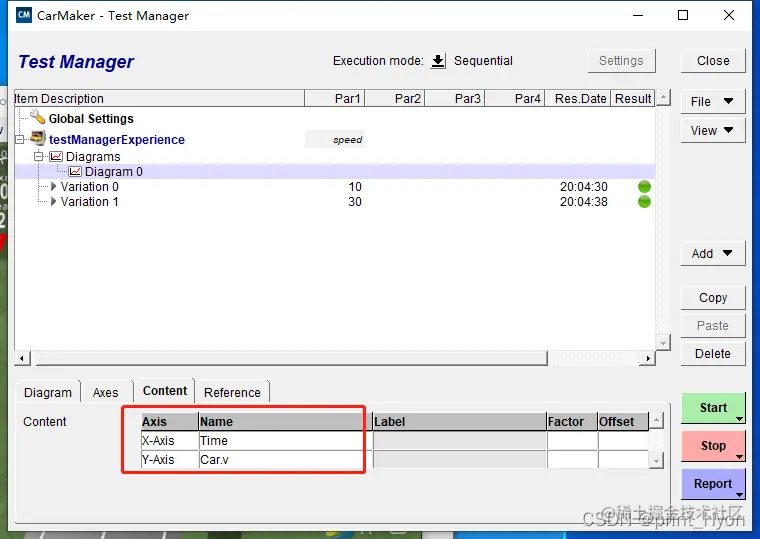Click the Par1 value 10
The width and height of the screenshot is (760, 539).
coord(355,187)
